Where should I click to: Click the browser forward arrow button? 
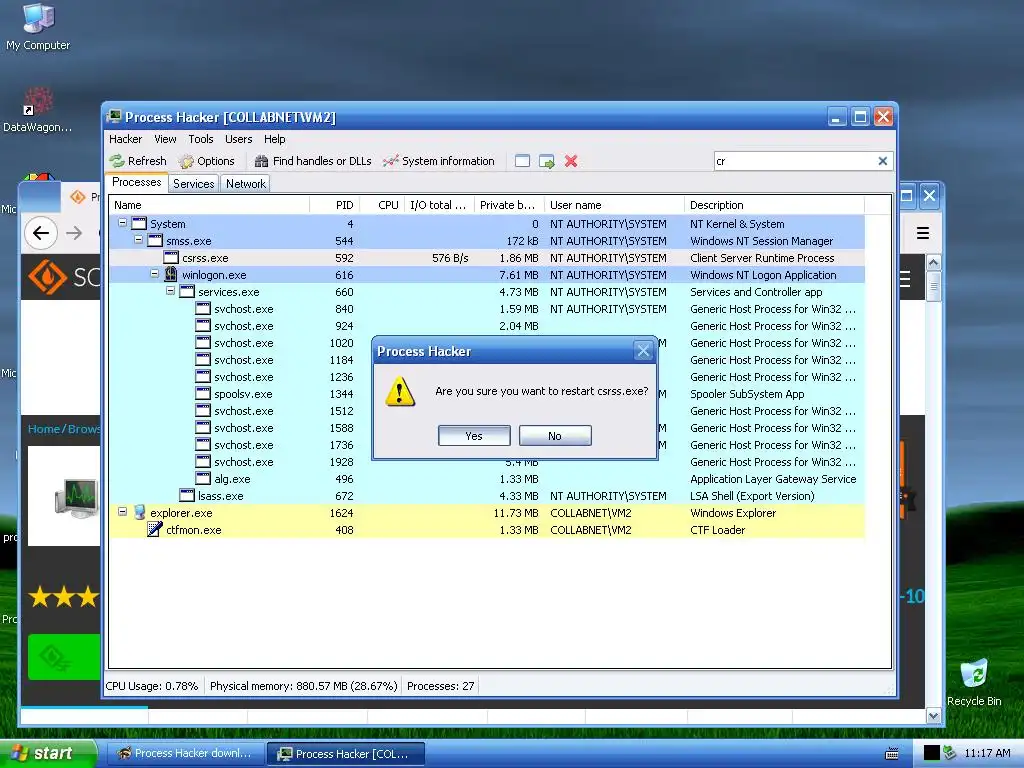74,233
